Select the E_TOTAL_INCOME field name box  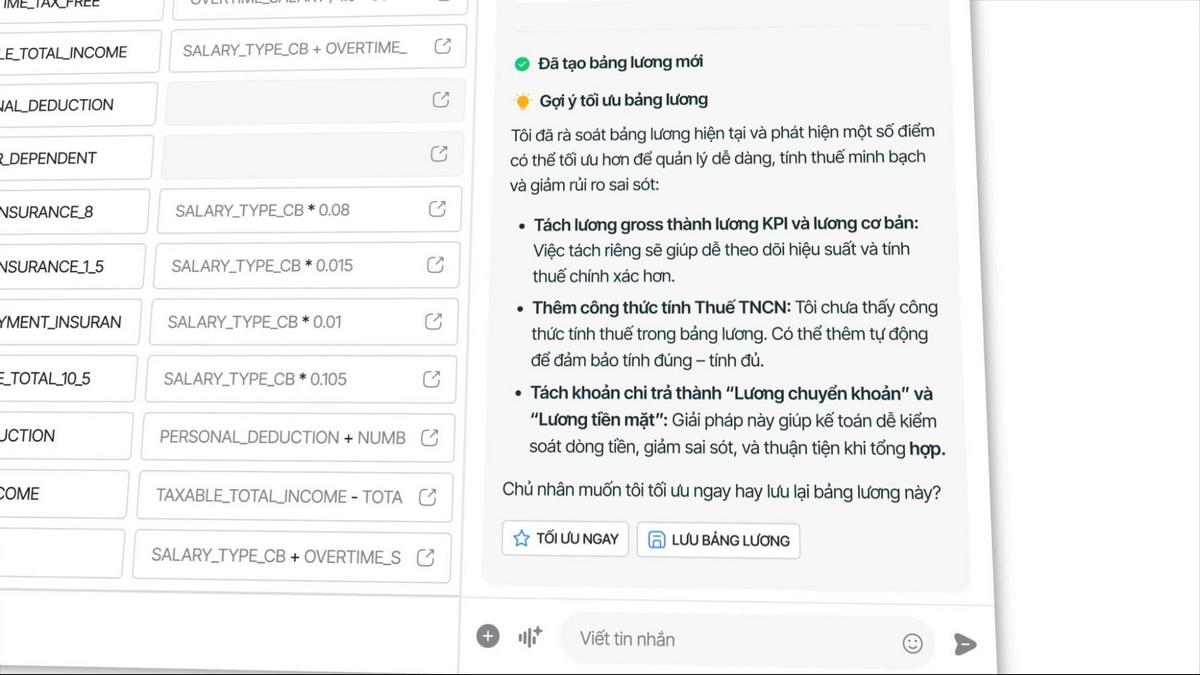[78, 51]
